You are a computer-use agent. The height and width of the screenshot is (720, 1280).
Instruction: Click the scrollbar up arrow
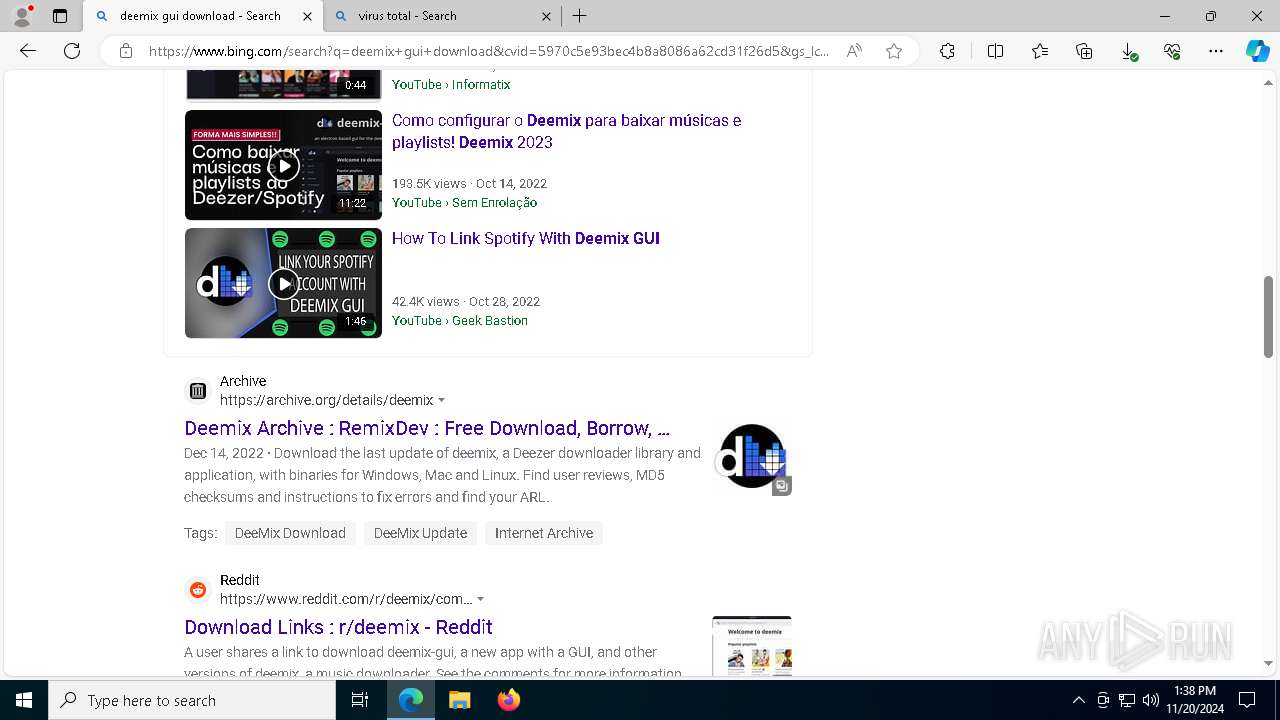[x=1268, y=81]
